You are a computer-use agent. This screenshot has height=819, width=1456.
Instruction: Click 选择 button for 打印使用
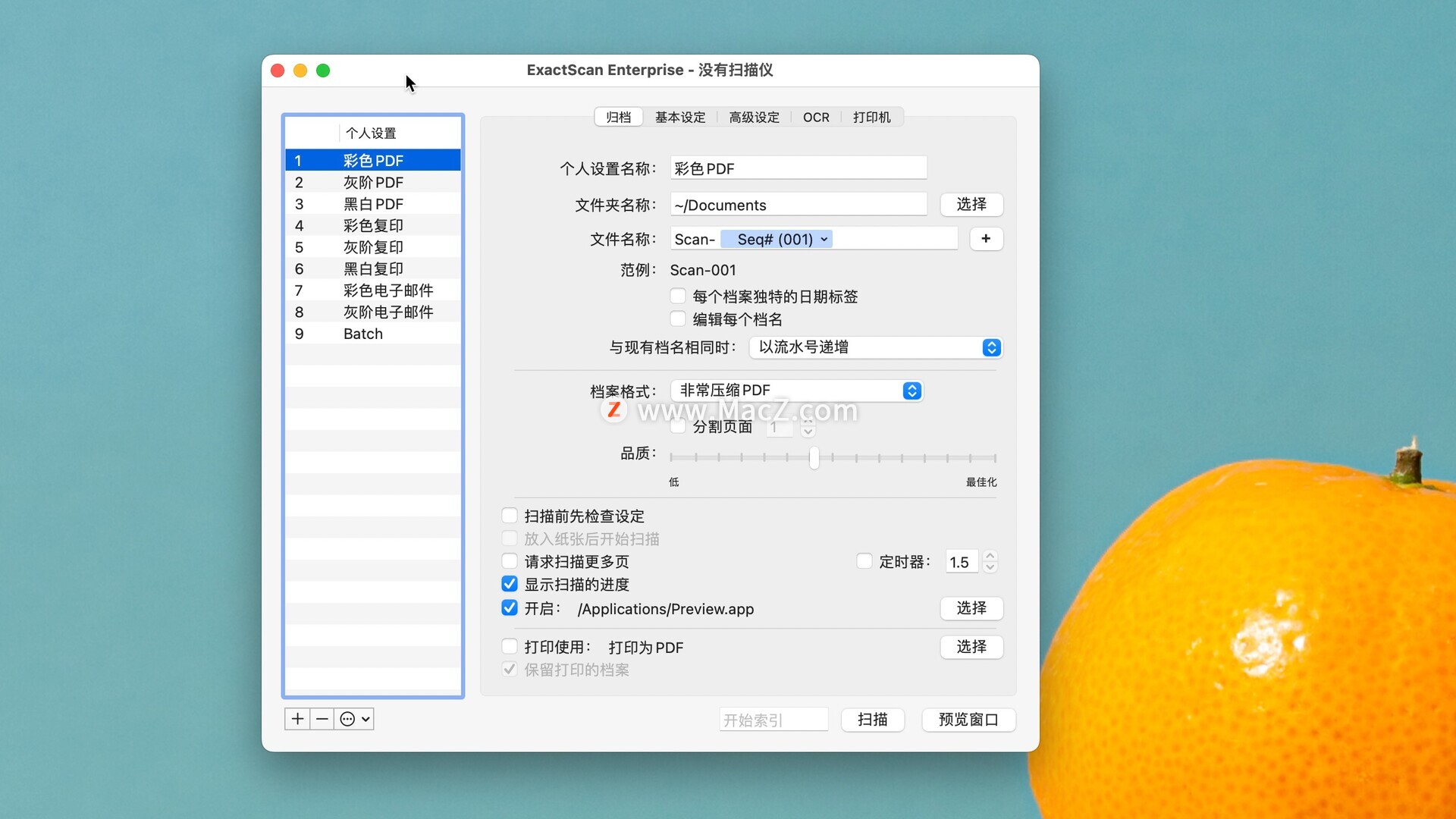pyautogui.click(x=971, y=647)
